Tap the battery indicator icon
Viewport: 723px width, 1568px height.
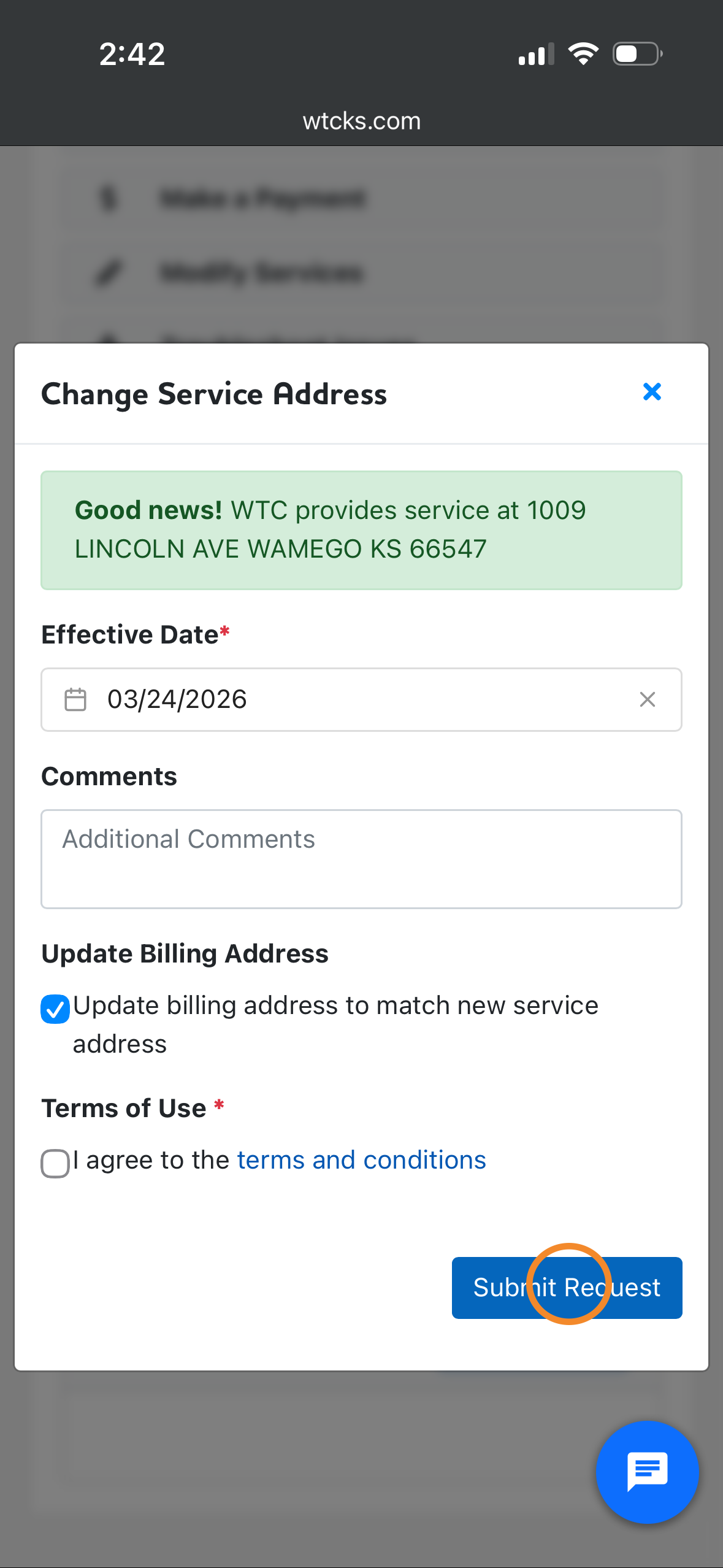coord(637,54)
